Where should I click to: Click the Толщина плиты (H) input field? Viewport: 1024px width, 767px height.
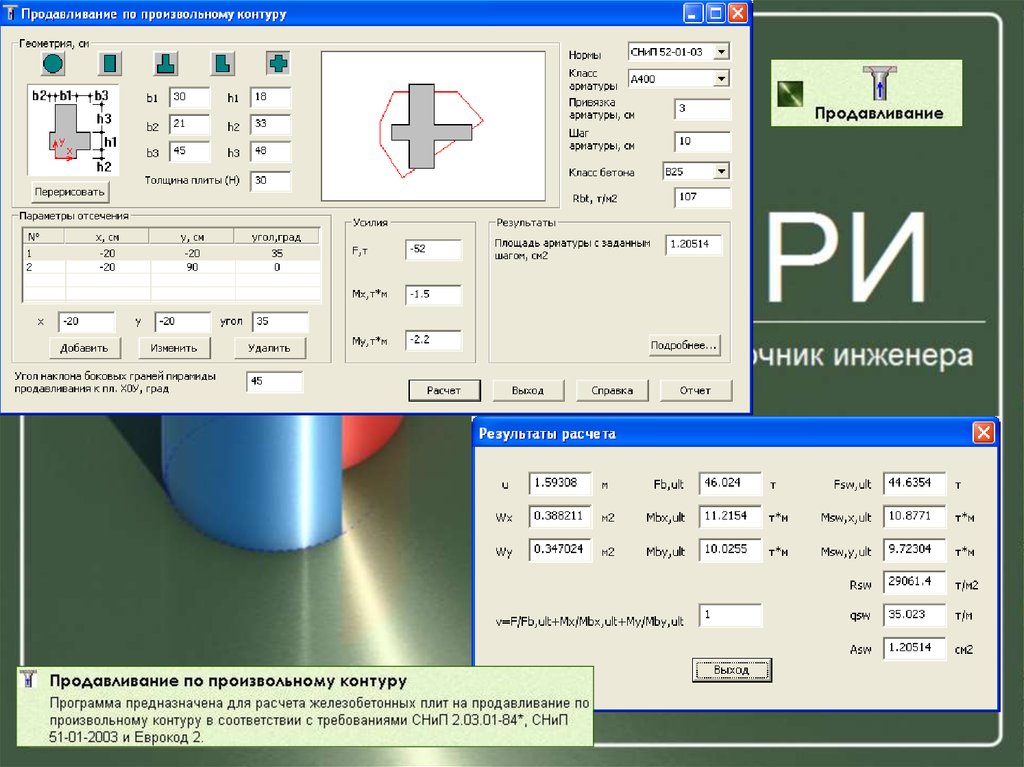tap(270, 181)
